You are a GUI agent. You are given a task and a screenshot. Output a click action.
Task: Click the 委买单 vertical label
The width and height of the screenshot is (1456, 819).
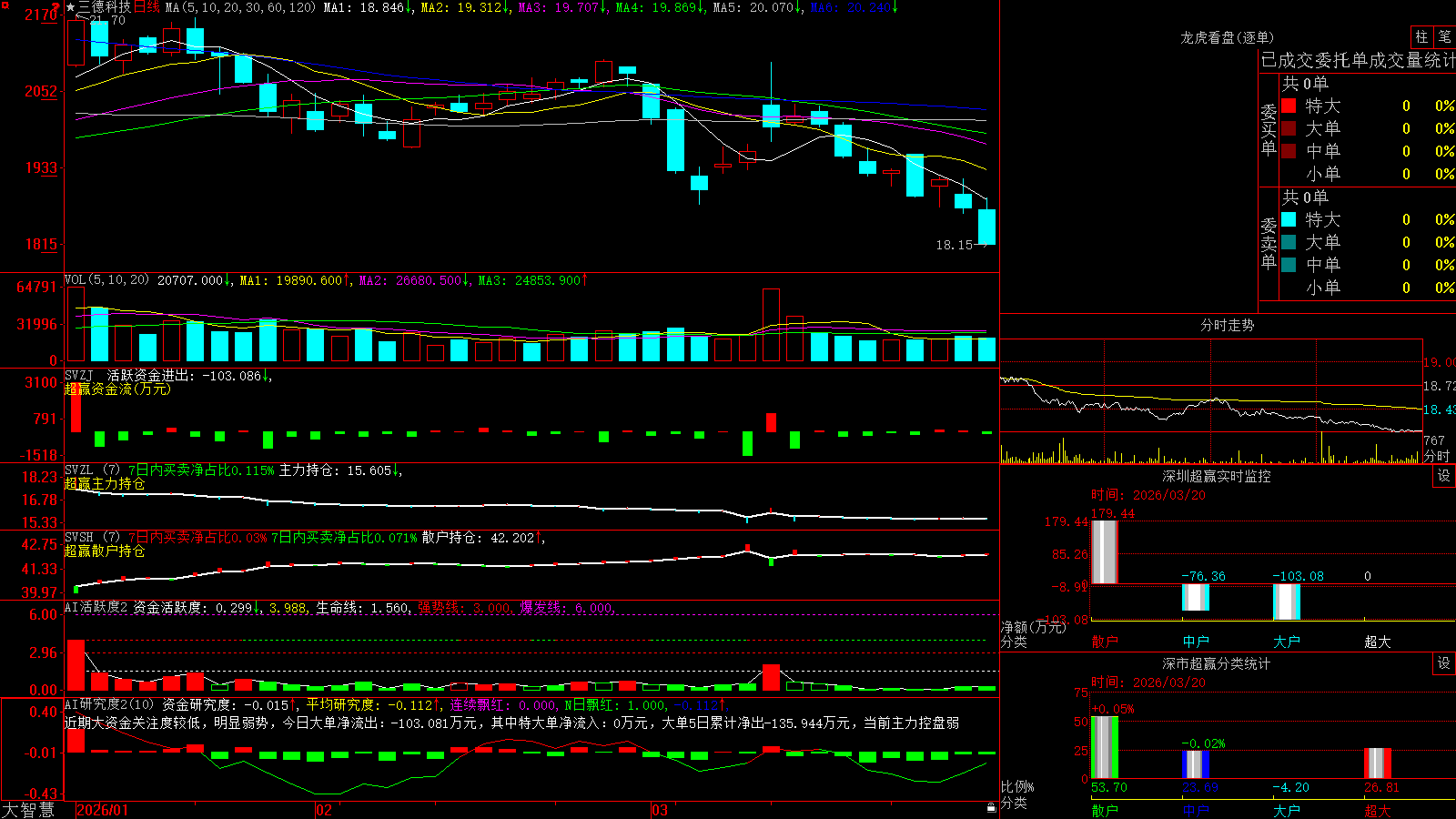pyautogui.click(x=1269, y=130)
